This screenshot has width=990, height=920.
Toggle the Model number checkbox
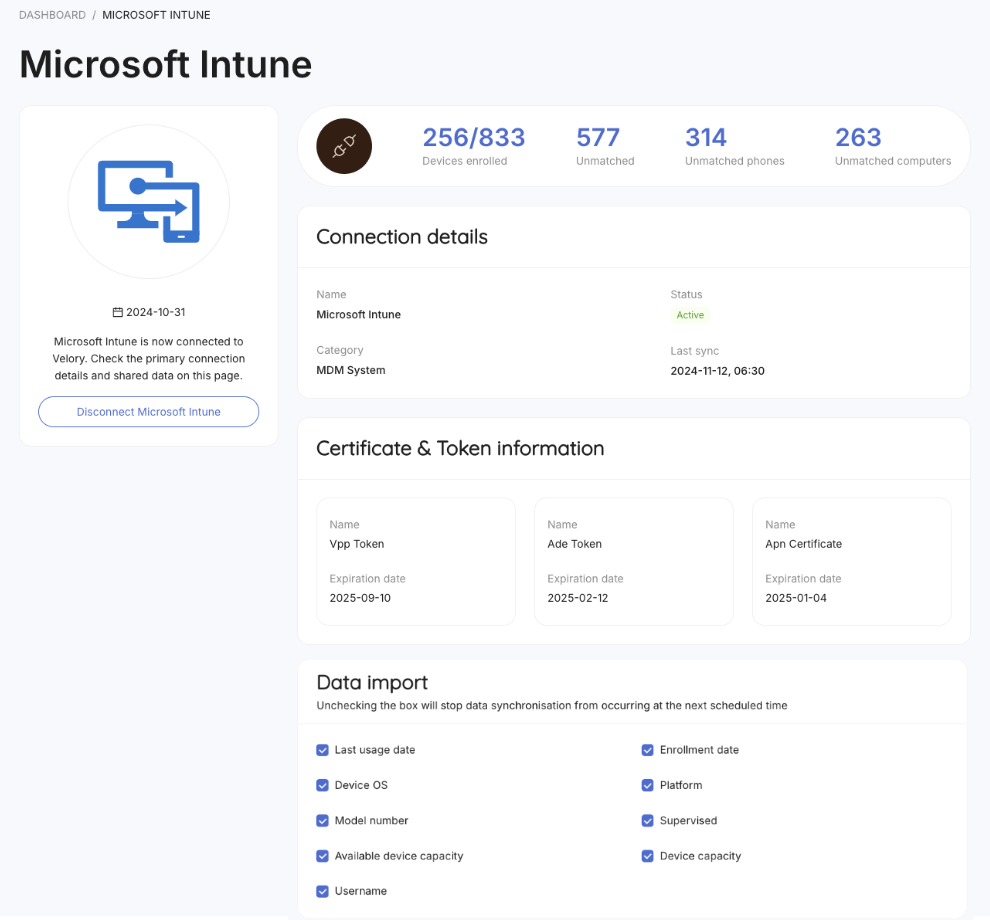[323, 820]
